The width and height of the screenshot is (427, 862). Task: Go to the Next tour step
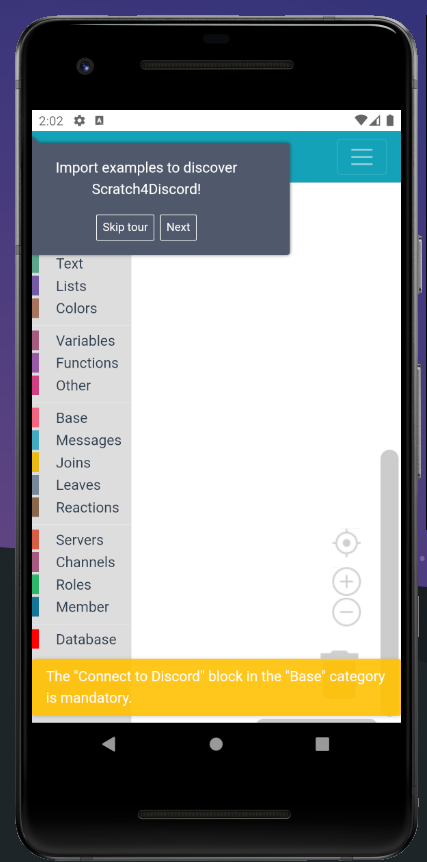(178, 228)
